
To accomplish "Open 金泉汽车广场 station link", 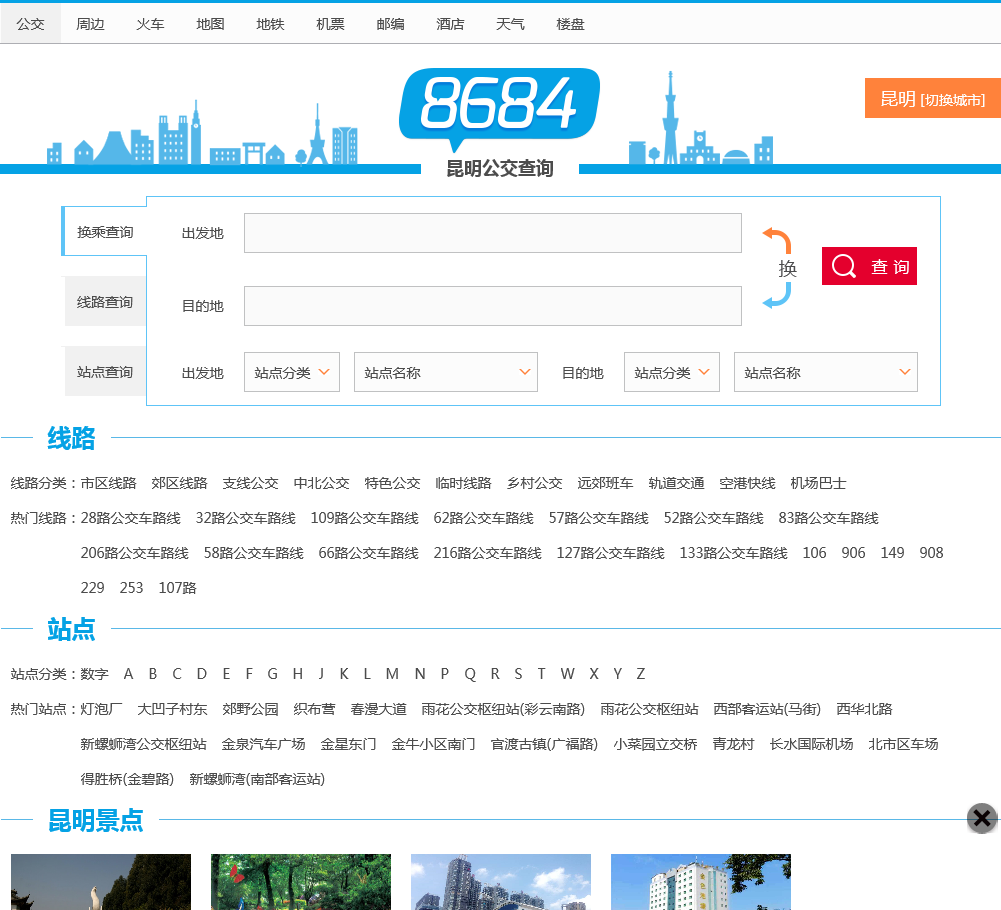I will click(263, 744).
